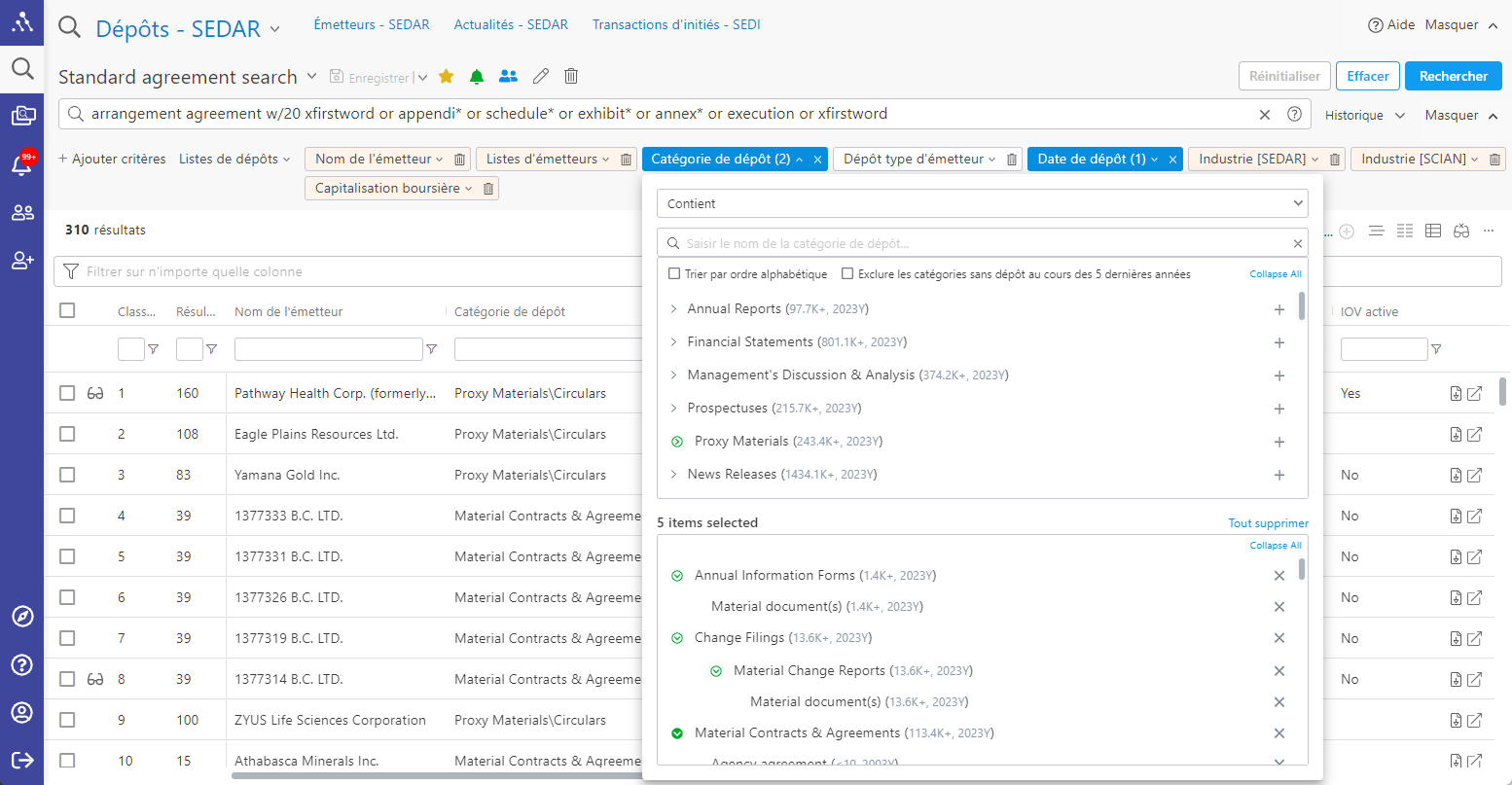Expand Annual Reports category tree node
Screen dimensions: 1512x785
tap(673, 309)
